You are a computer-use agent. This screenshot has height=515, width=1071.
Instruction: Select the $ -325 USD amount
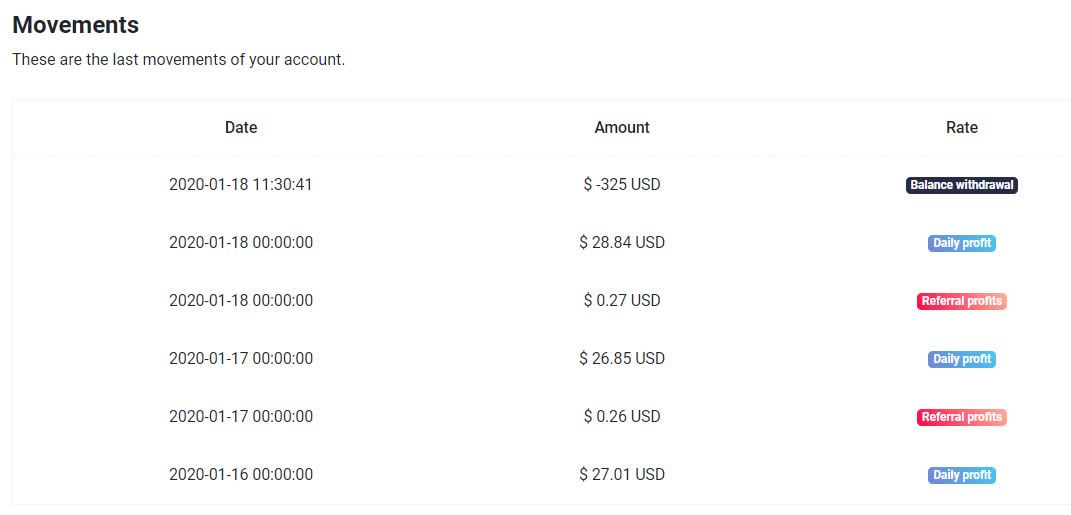pyautogui.click(x=622, y=184)
